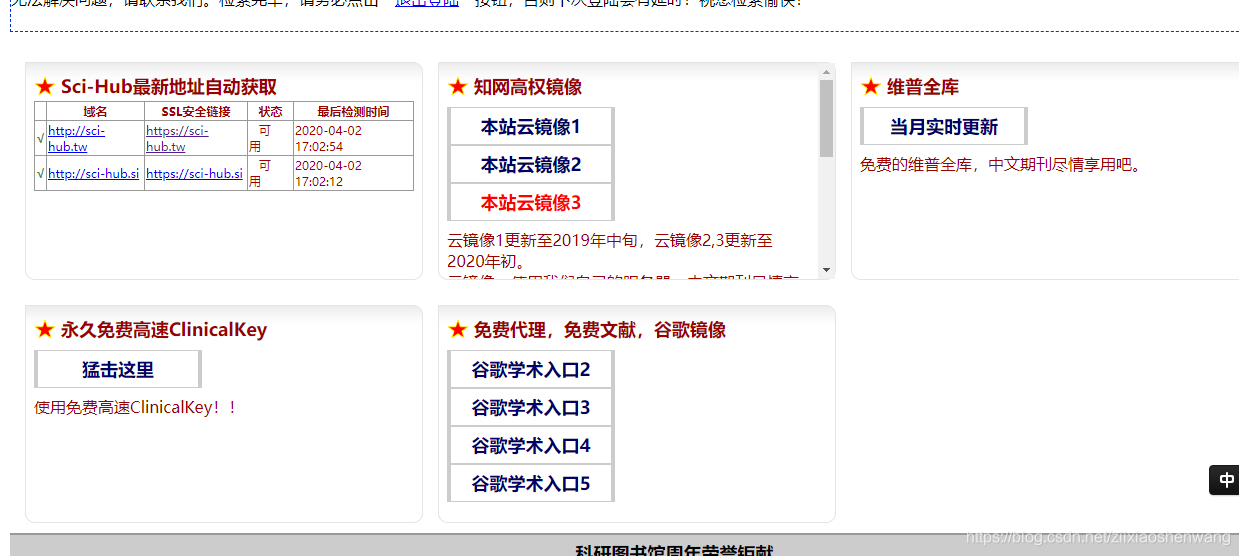
Task: Click the 本站云镜像2 button
Action: pos(531,165)
